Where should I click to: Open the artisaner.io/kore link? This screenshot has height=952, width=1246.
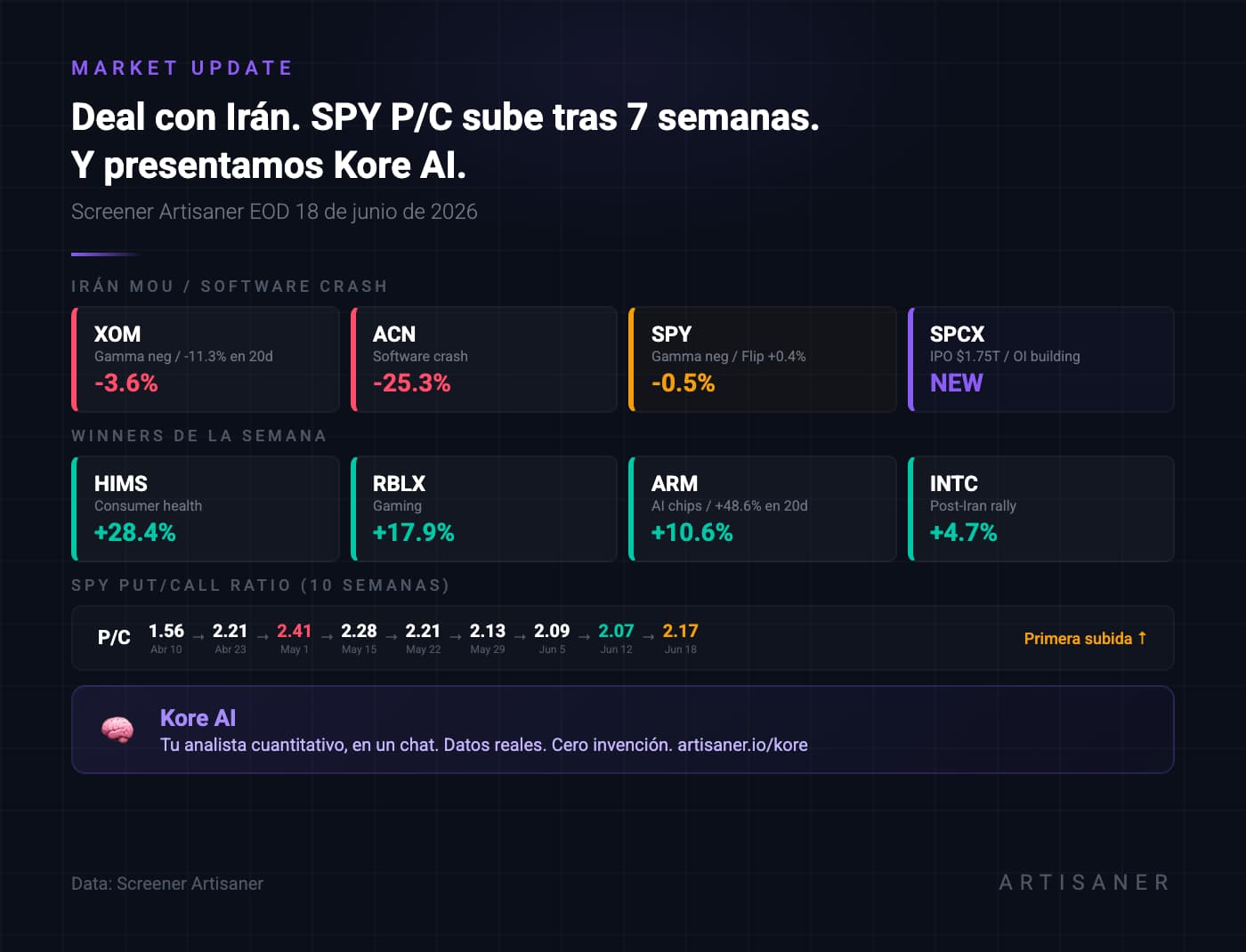(x=742, y=745)
